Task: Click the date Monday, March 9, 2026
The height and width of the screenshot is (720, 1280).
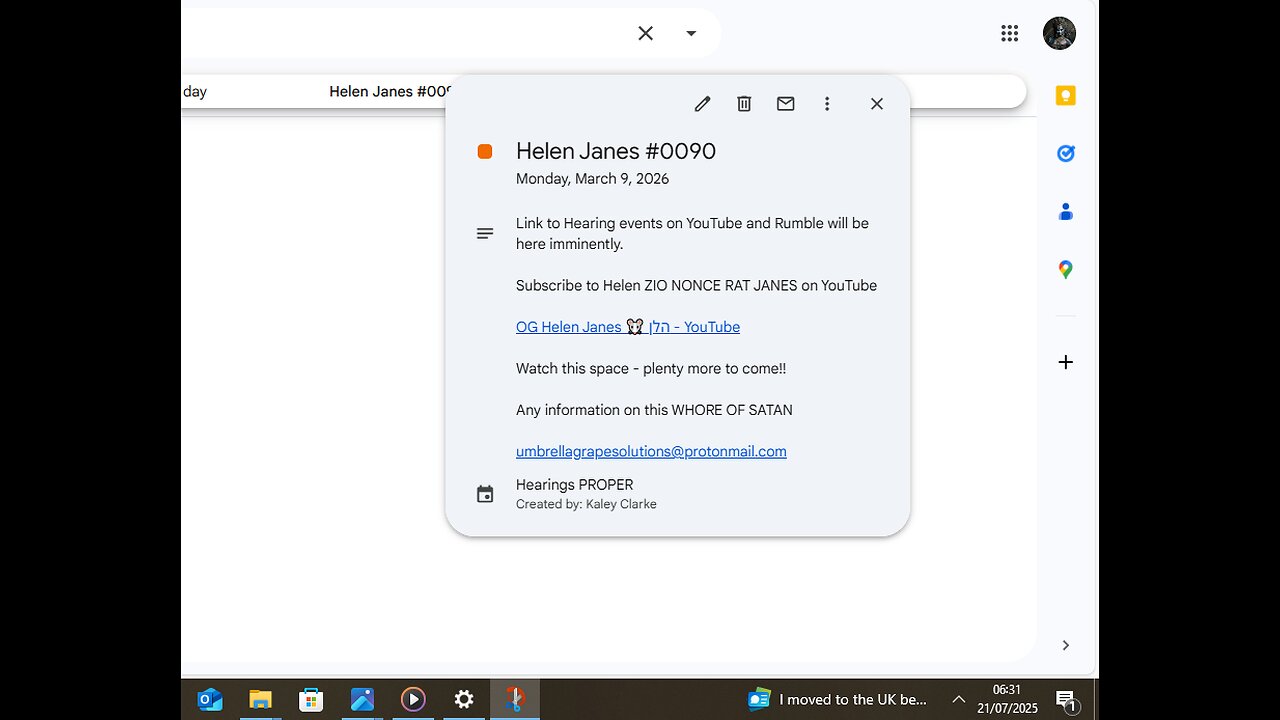Action: tap(592, 179)
